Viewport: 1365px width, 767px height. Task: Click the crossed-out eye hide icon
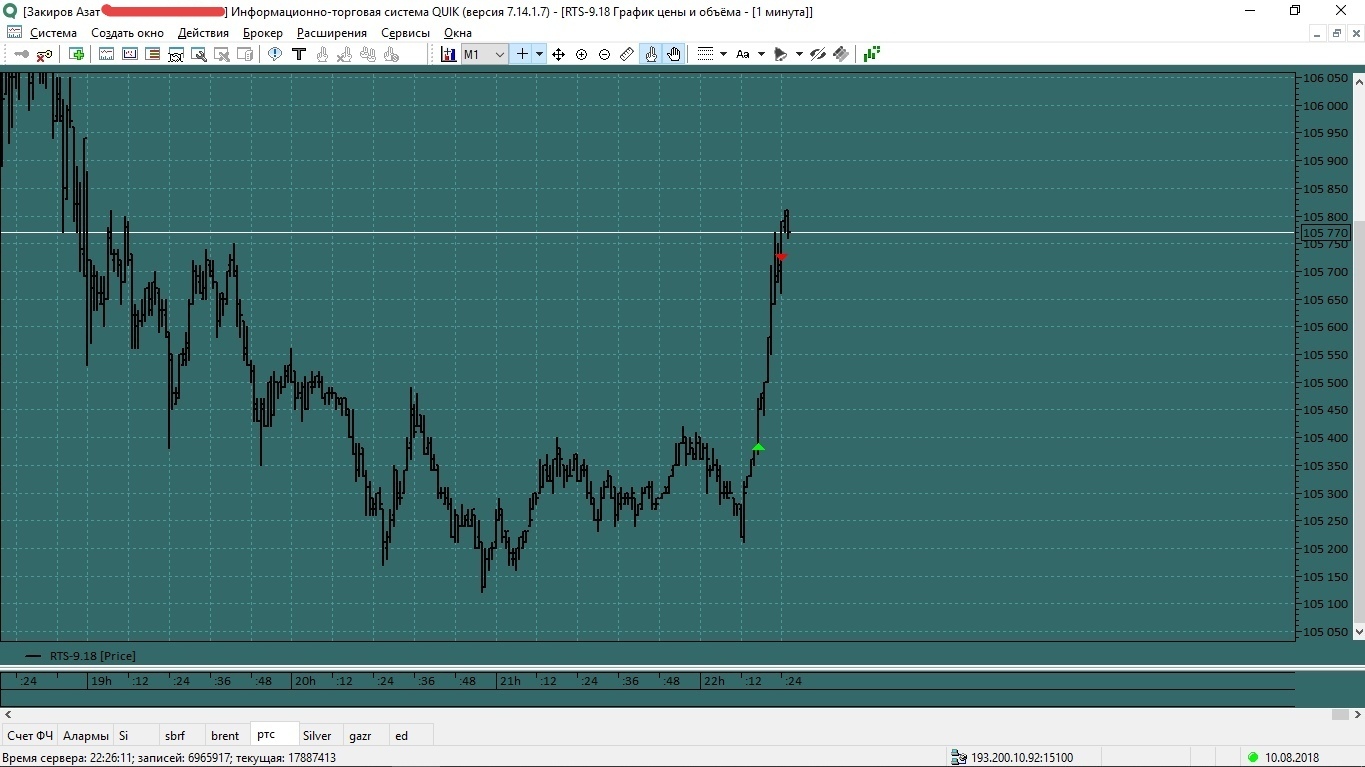point(818,54)
